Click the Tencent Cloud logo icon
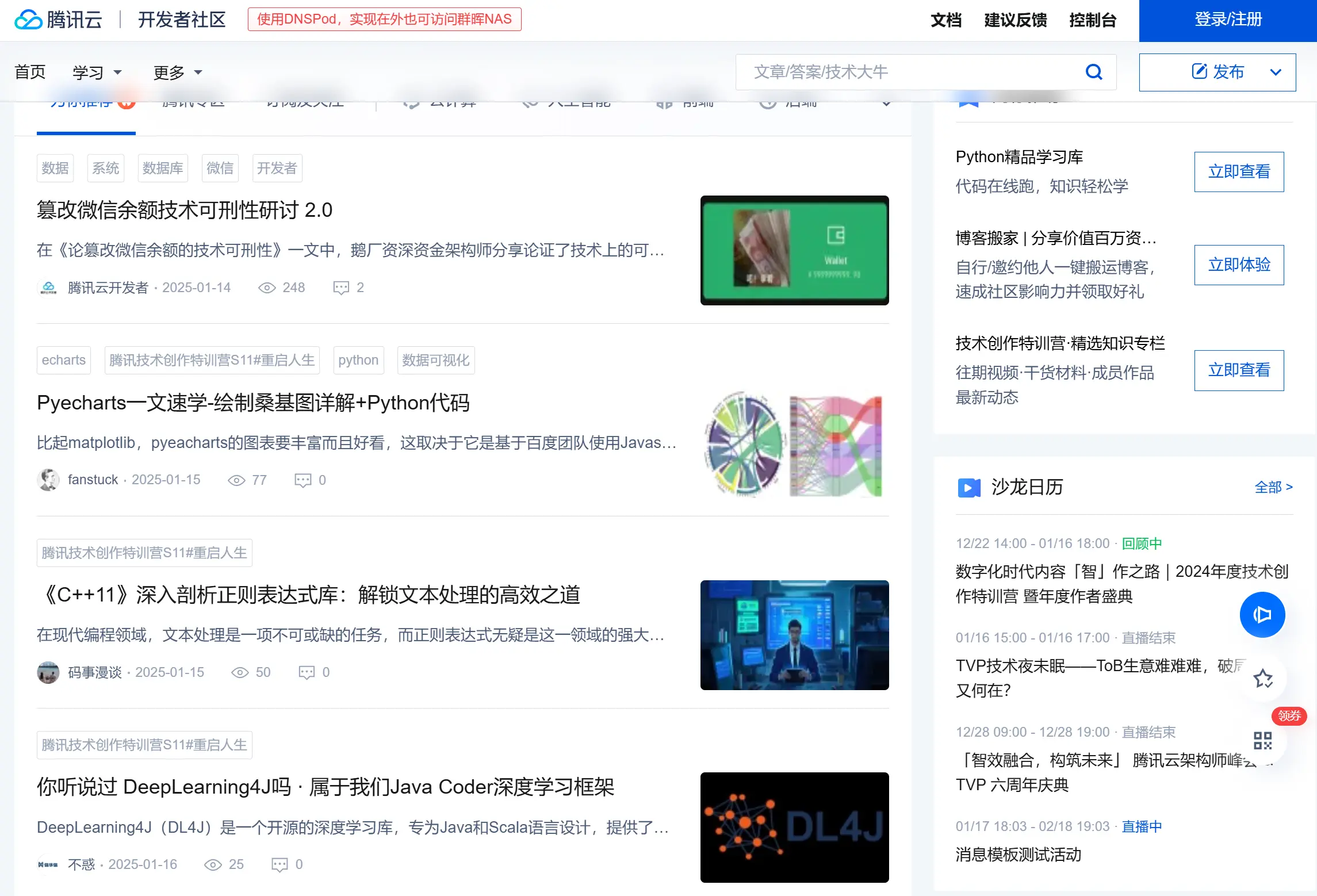The width and height of the screenshot is (1317, 896). coord(28,19)
